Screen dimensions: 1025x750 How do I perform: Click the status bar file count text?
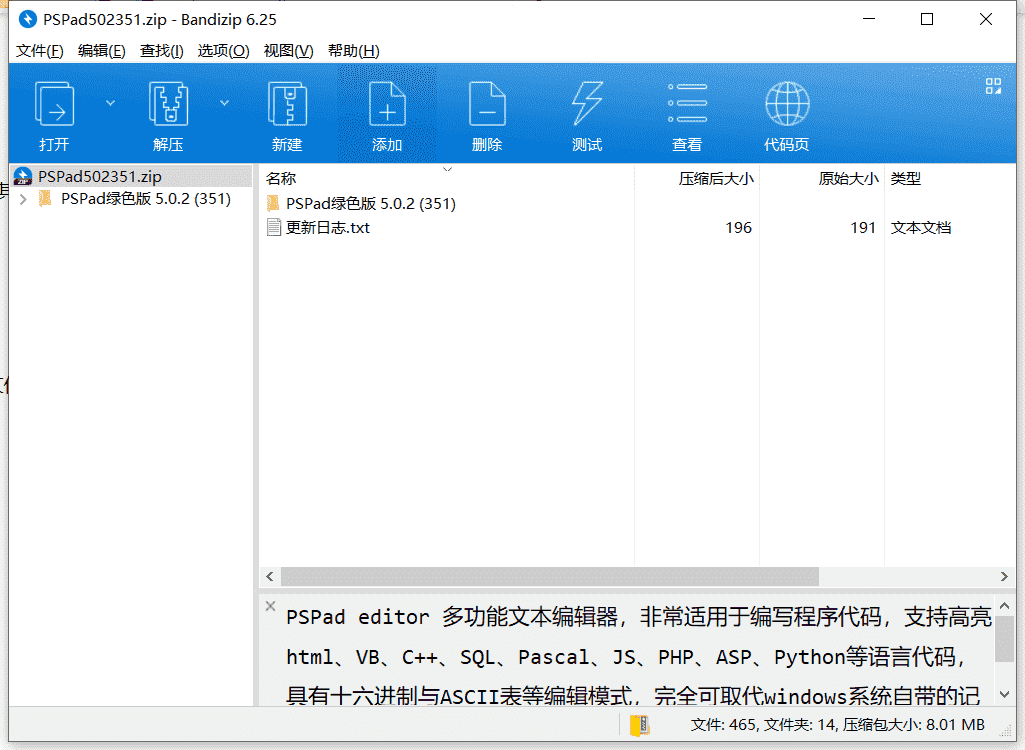pos(837,725)
